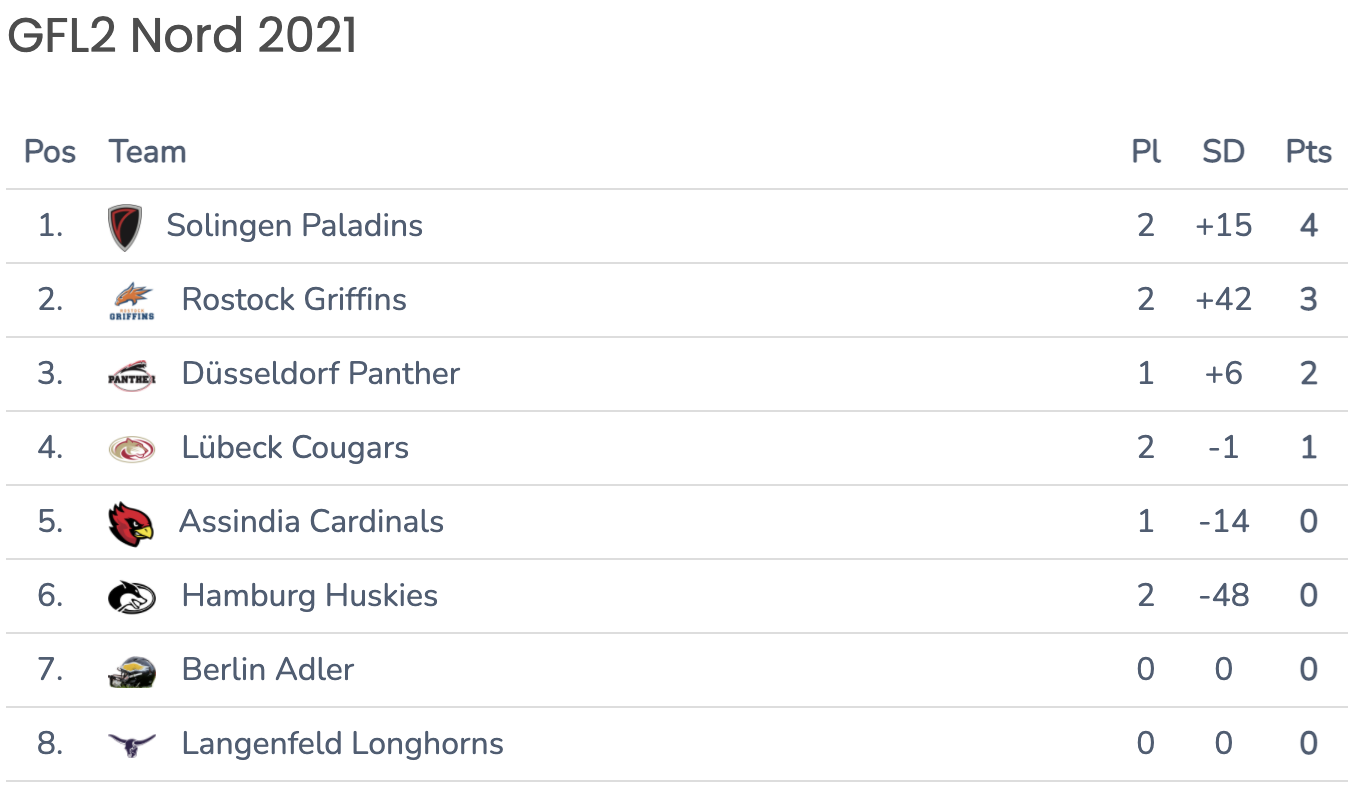Click the Rostock Griffins team logo
1372x800 pixels.
point(132,300)
